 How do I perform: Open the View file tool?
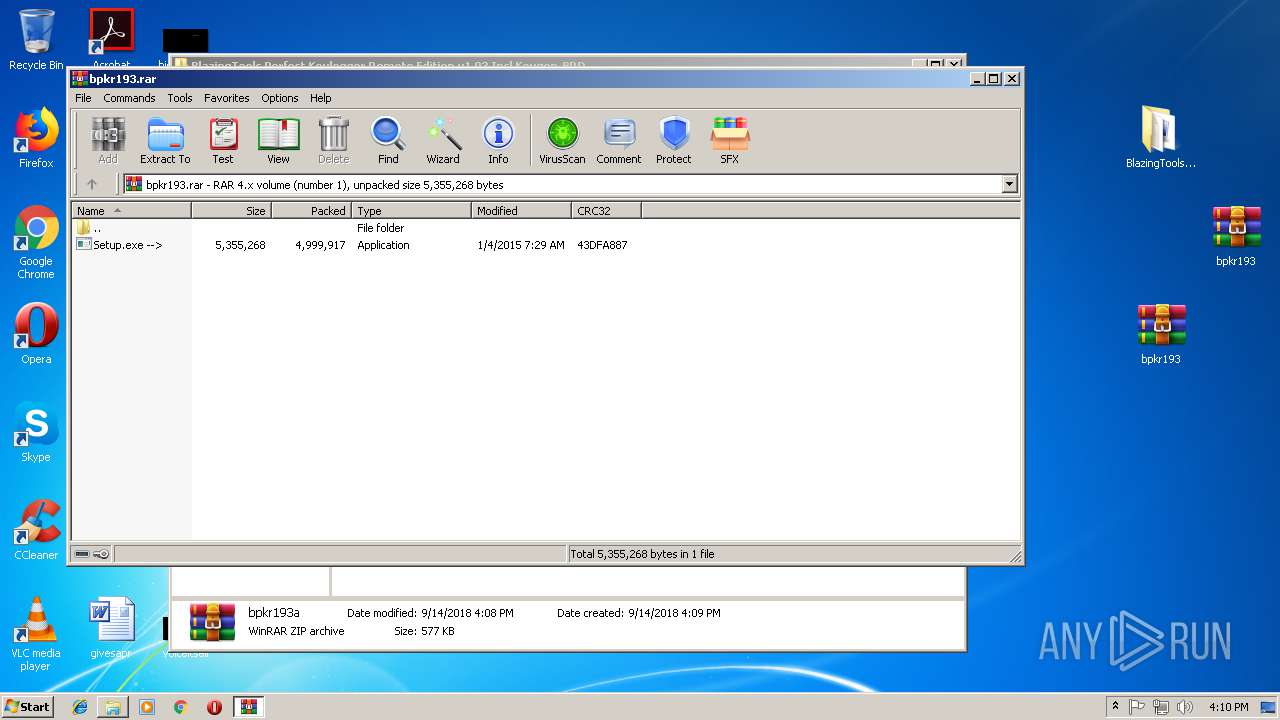pyautogui.click(x=278, y=140)
